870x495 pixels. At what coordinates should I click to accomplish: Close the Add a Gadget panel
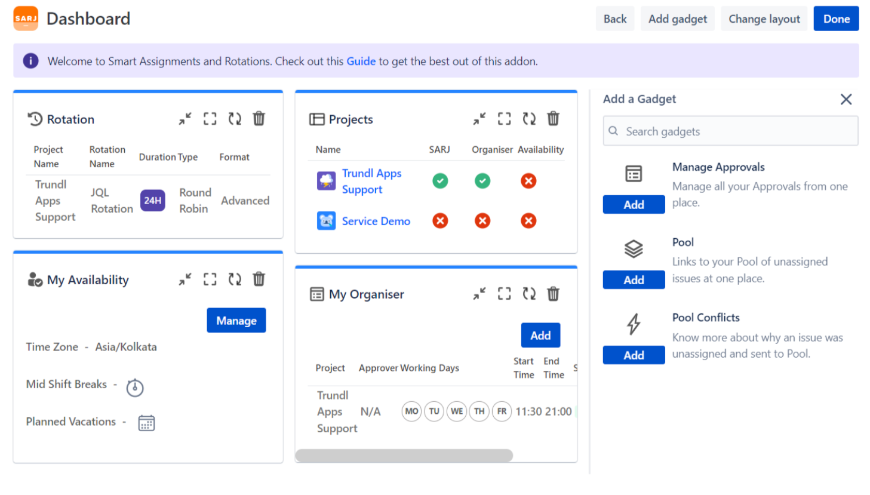[x=846, y=99]
